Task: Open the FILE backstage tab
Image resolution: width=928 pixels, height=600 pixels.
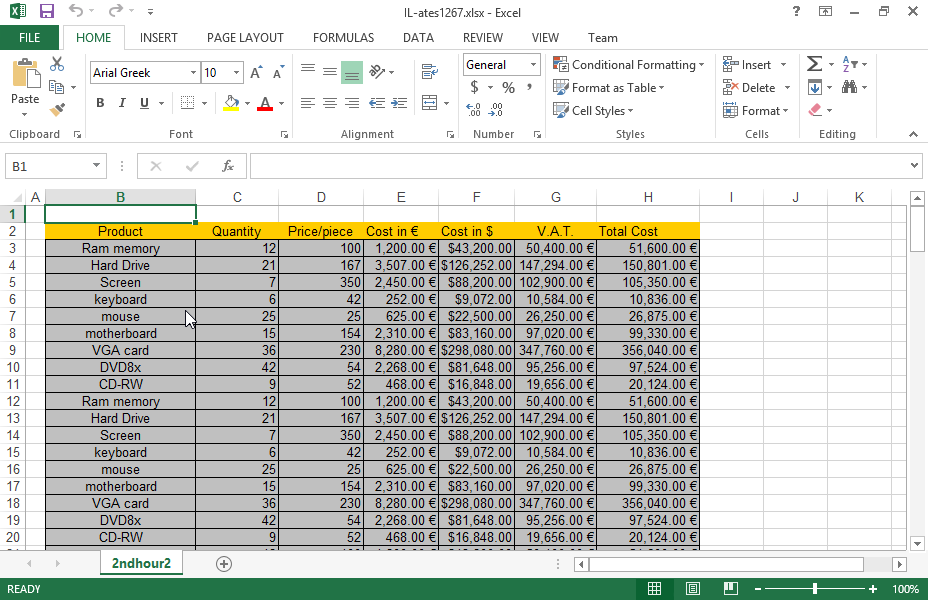Action: 30,38
